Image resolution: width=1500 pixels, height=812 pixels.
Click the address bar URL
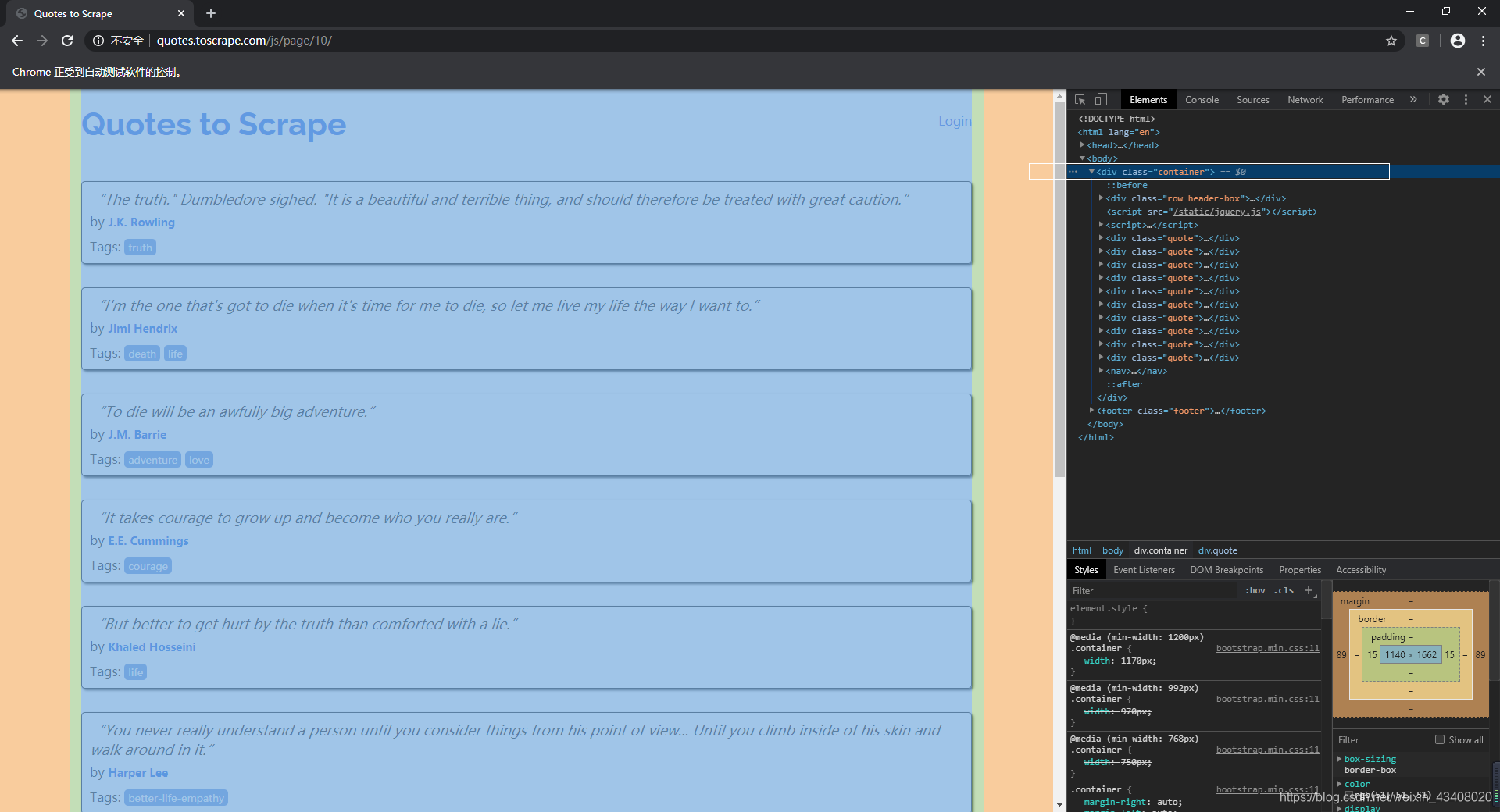(x=244, y=41)
